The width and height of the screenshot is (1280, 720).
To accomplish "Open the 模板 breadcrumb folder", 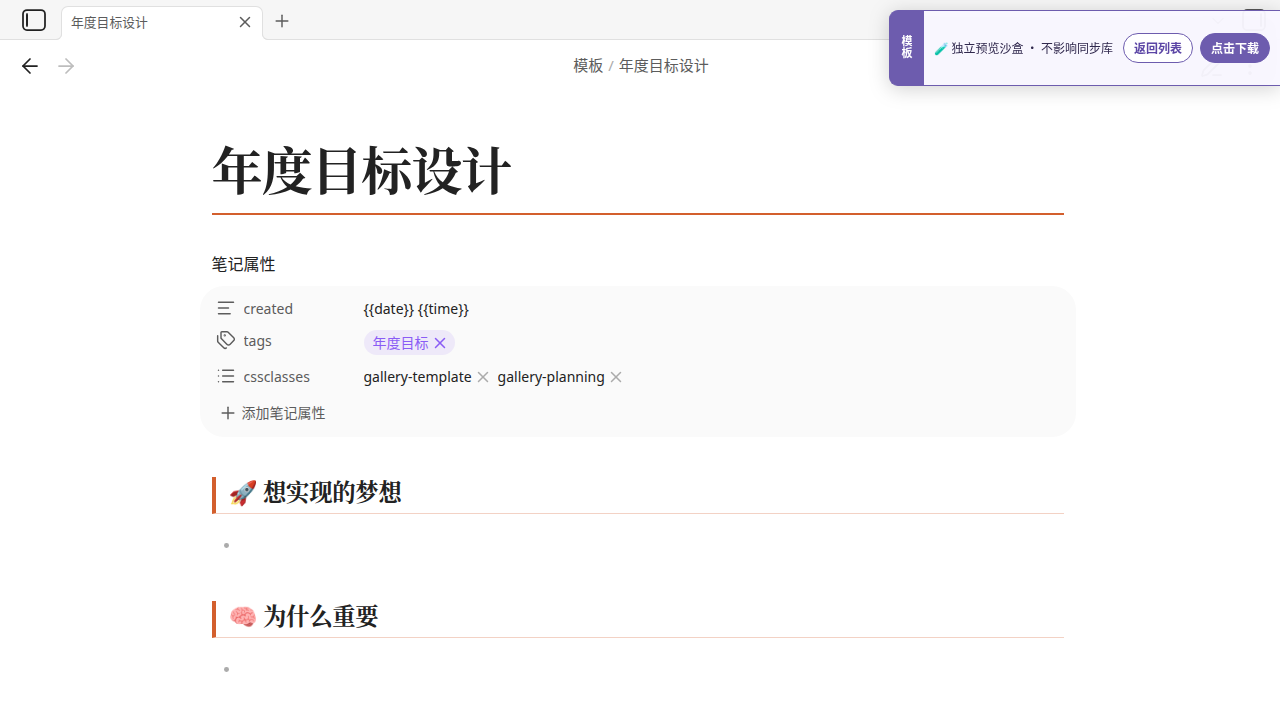I will (x=588, y=66).
